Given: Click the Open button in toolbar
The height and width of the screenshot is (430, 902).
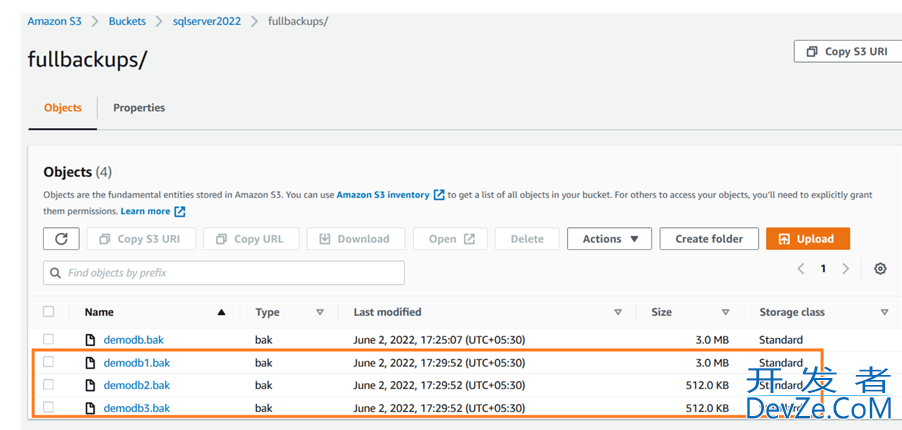Looking at the screenshot, I should pyautogui.click(x=450, y=238).
